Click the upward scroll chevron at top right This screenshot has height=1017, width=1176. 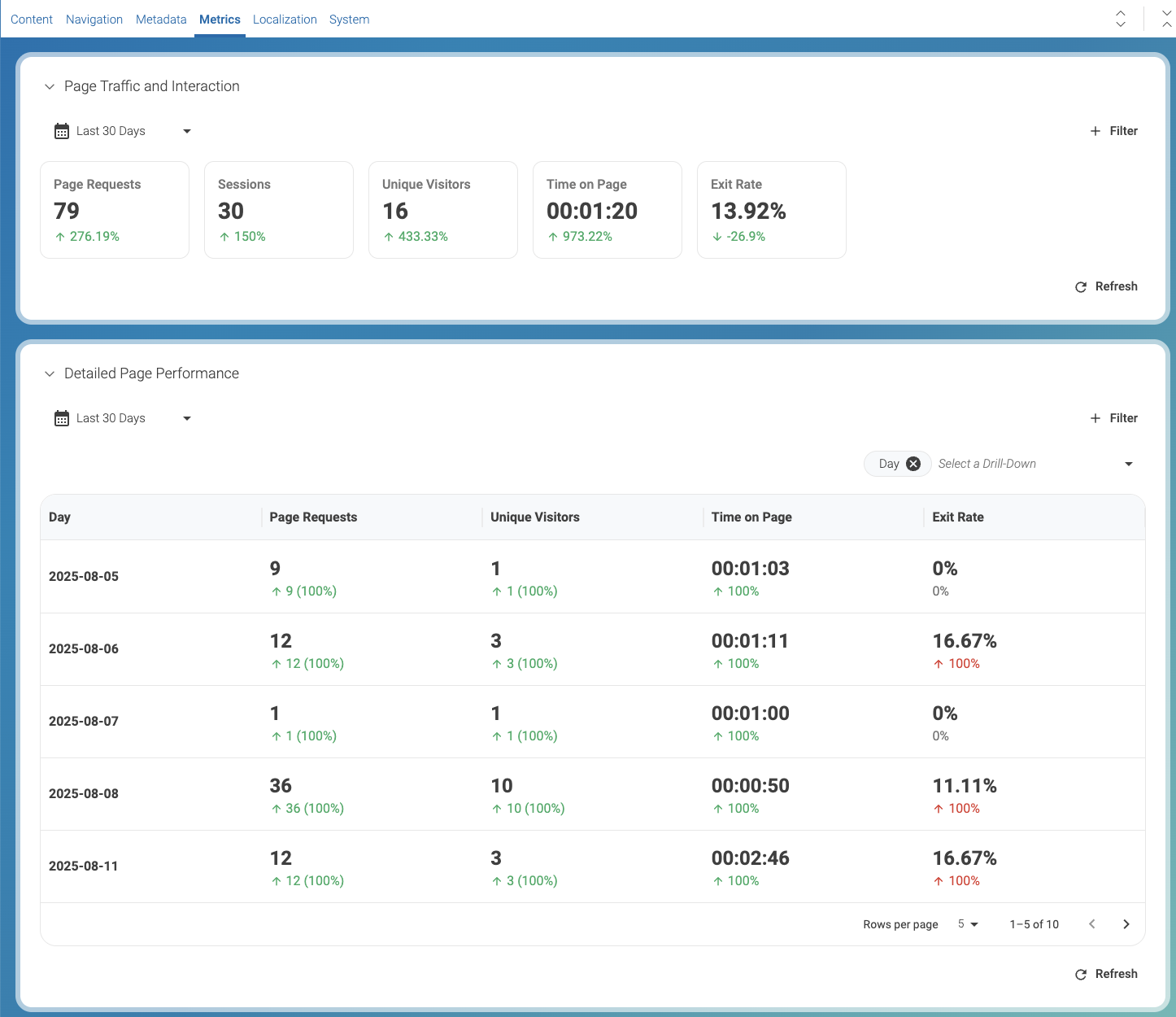pyautogui.click(x=1121, y=11)
